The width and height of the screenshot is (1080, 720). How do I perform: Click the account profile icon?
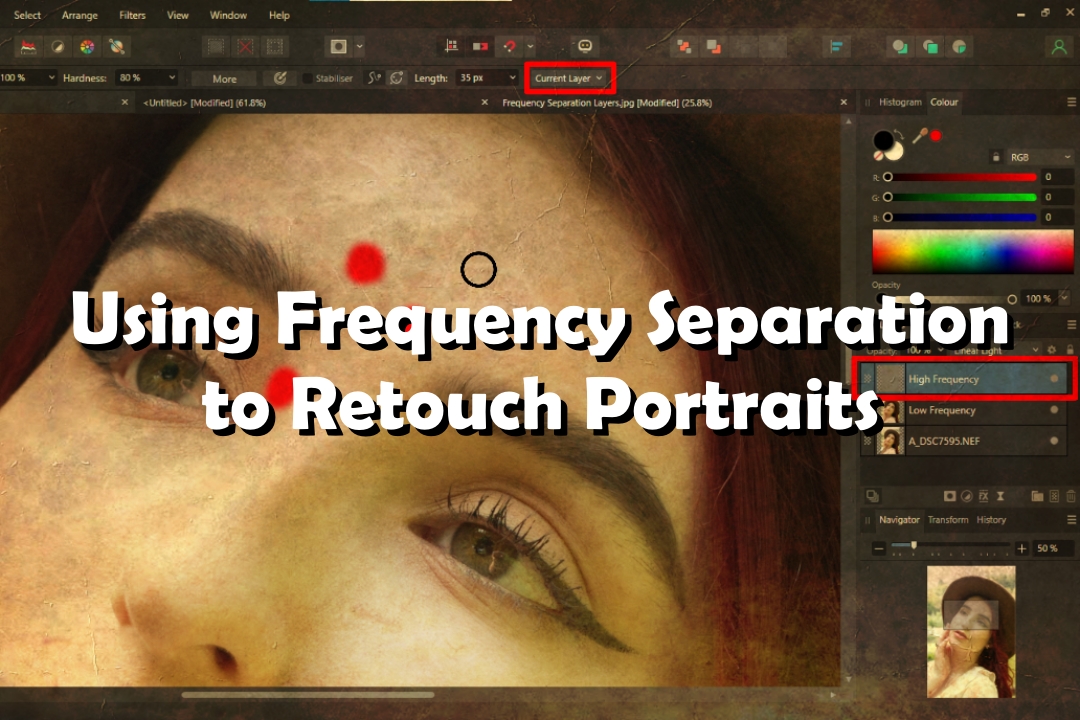[1058, 46]
